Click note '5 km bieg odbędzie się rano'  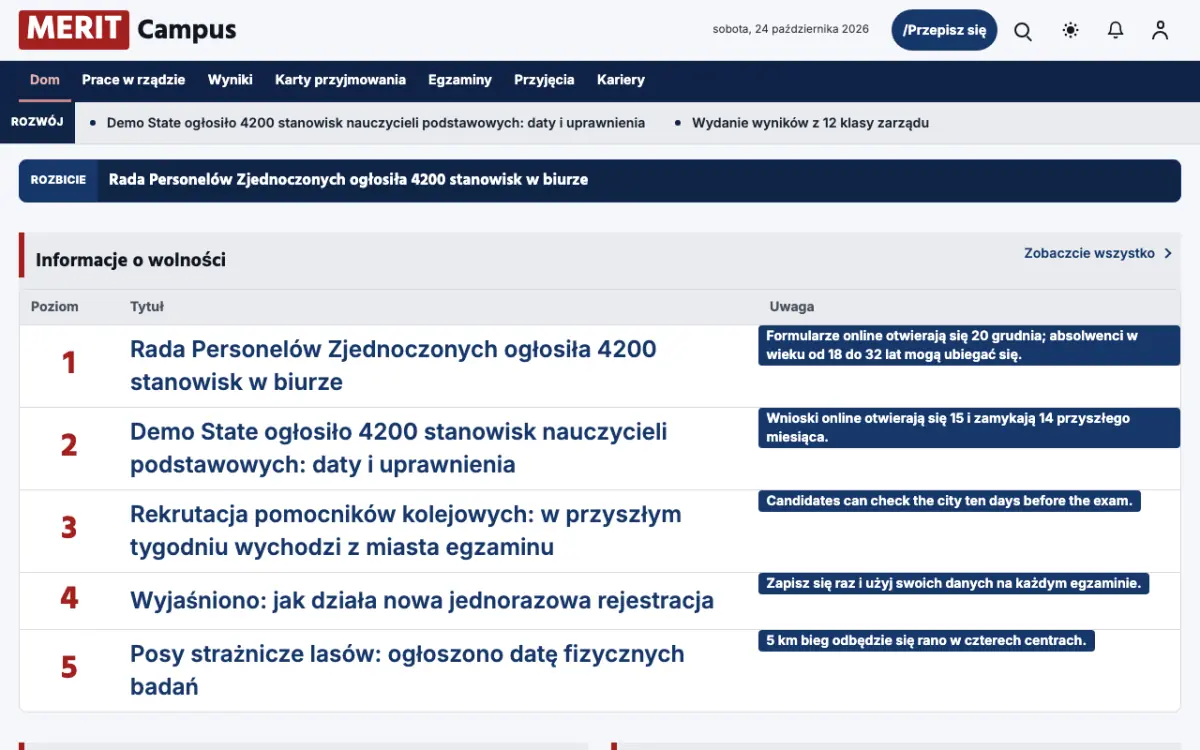[926, 640]
